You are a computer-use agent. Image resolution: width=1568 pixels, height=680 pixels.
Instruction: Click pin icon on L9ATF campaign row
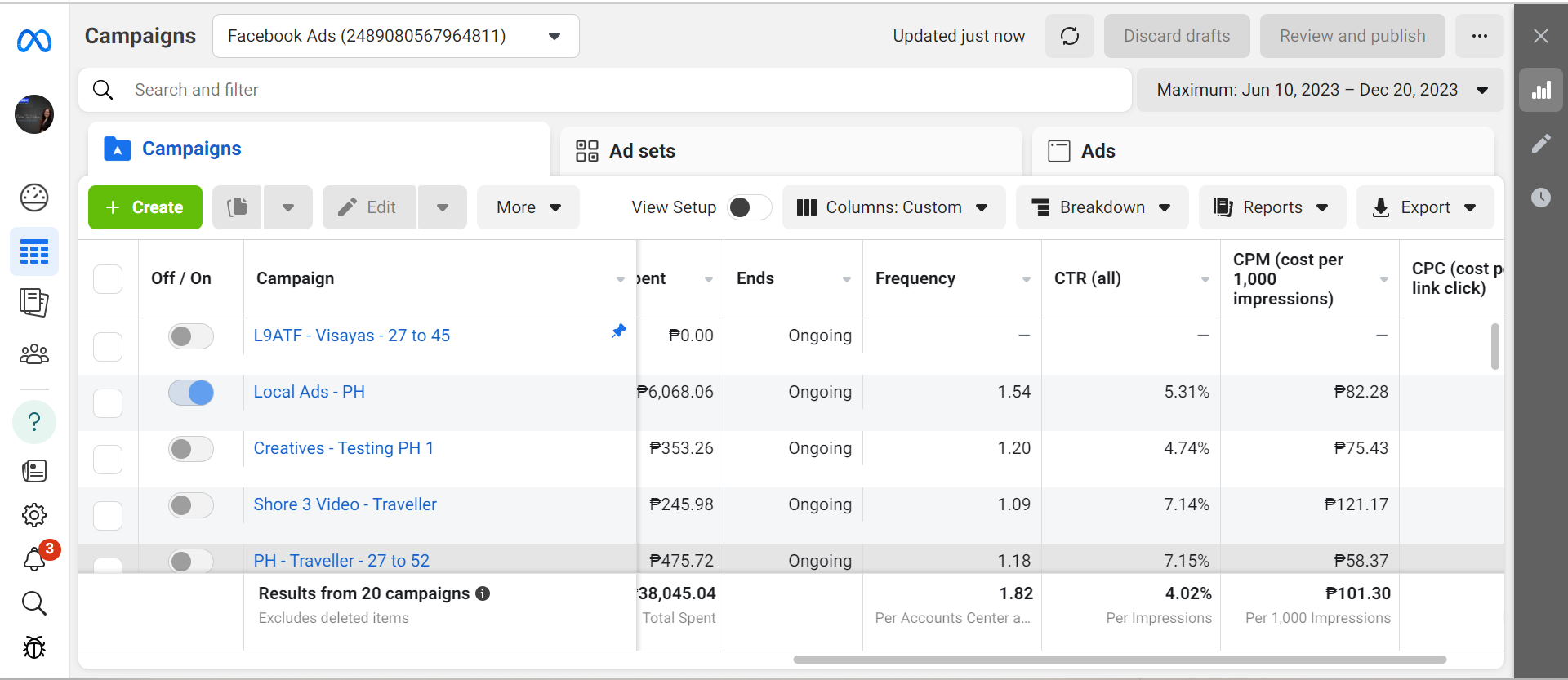[x=619, y=331]
